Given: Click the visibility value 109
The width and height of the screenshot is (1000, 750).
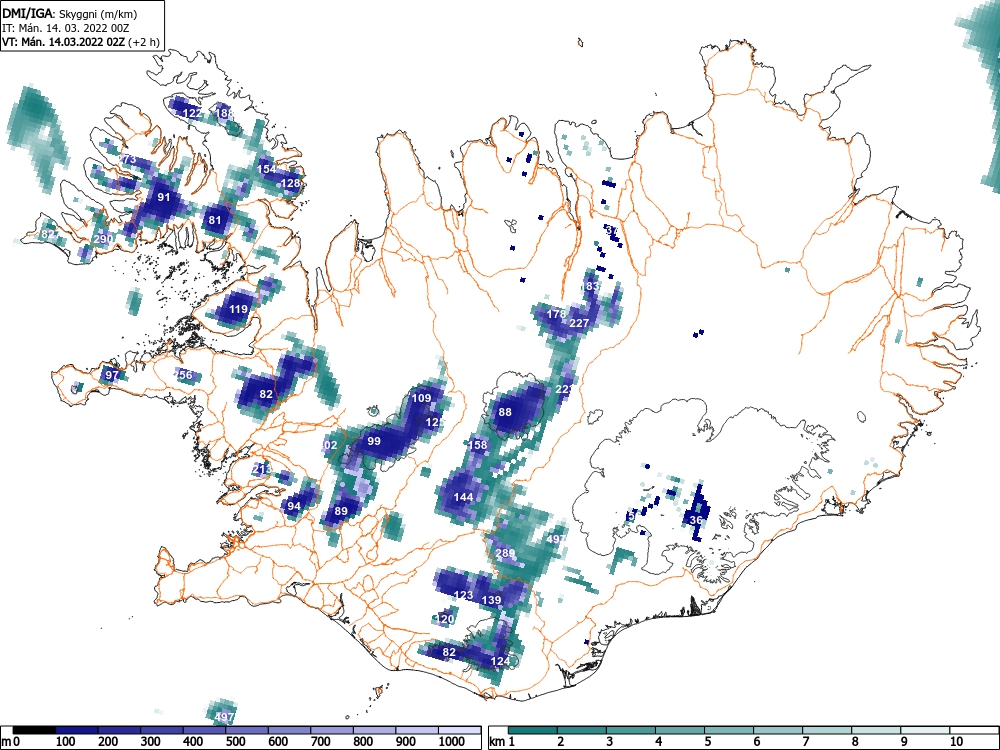Looking at the screenshot, I should point(421,398).
